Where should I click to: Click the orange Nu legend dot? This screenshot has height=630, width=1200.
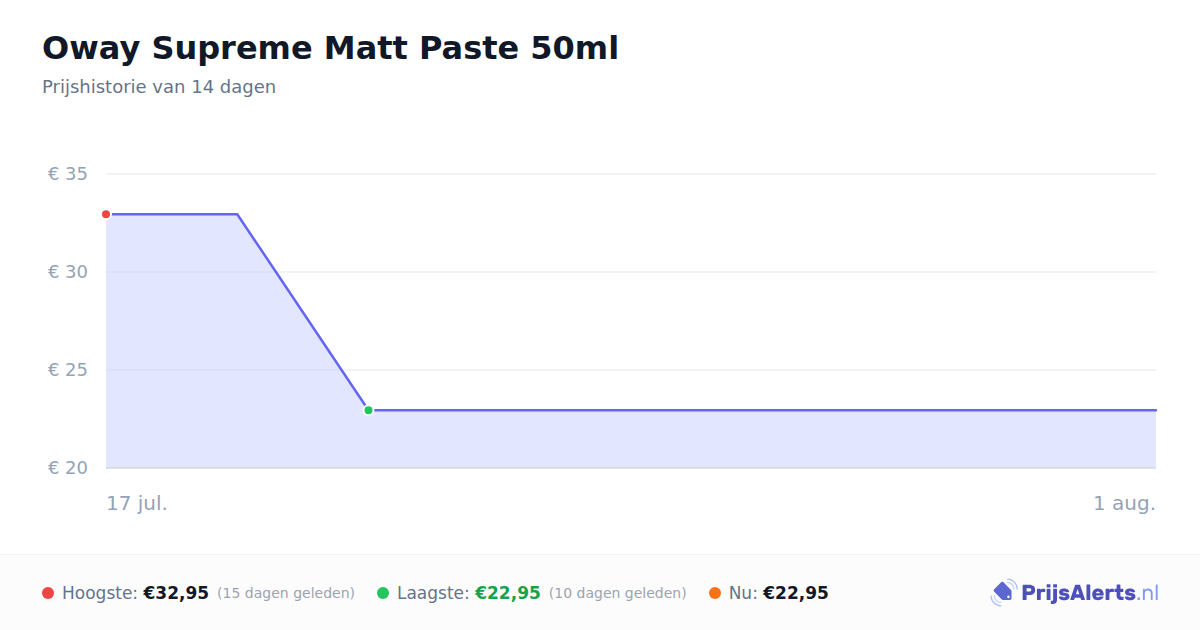[715, 593]
